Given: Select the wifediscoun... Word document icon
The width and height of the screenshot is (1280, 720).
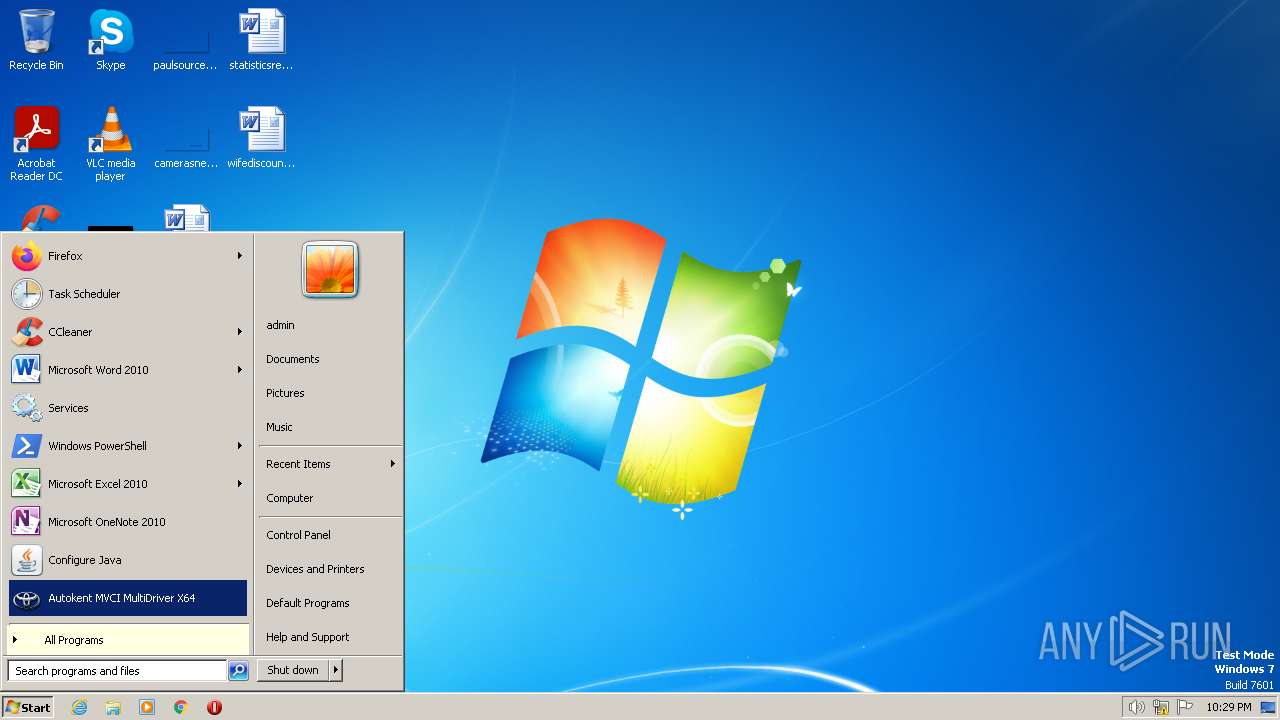Looking at the screenshot, I should click(261, 138).
